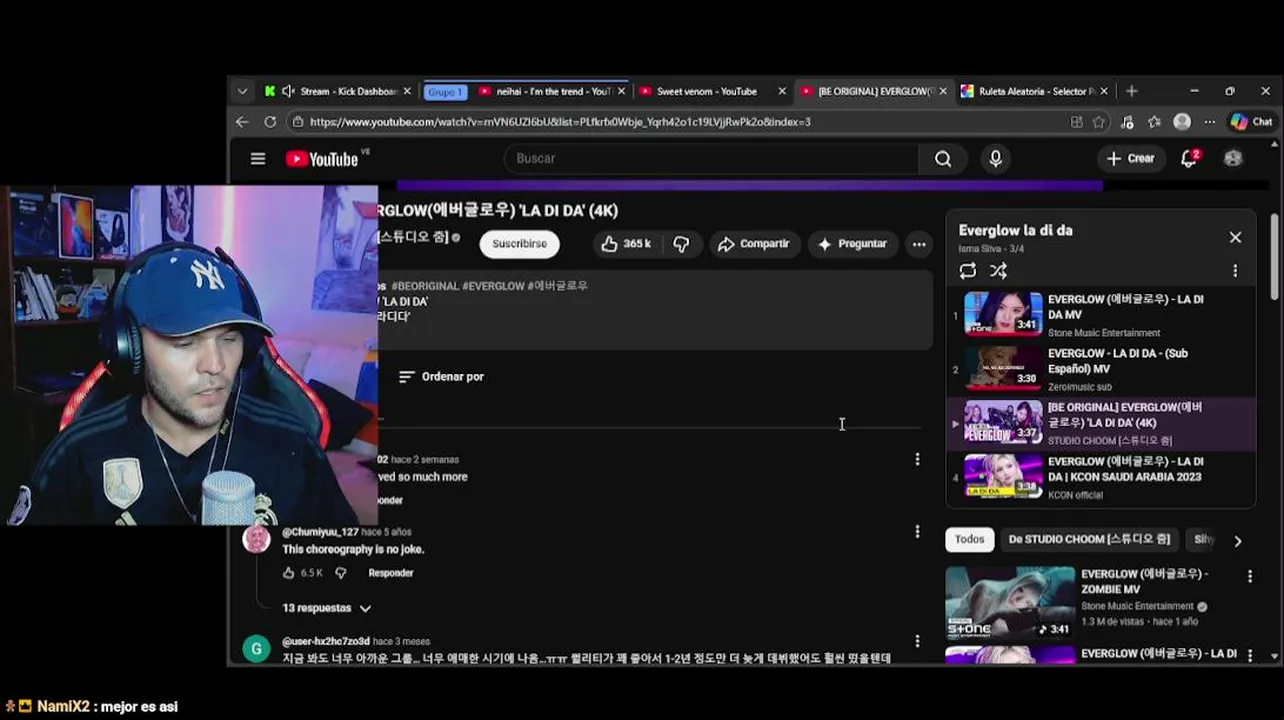Click the #EVERGLOW hashtag
Image resolution: width=1284 pixels, height=720 pixels.
(493, 286)
